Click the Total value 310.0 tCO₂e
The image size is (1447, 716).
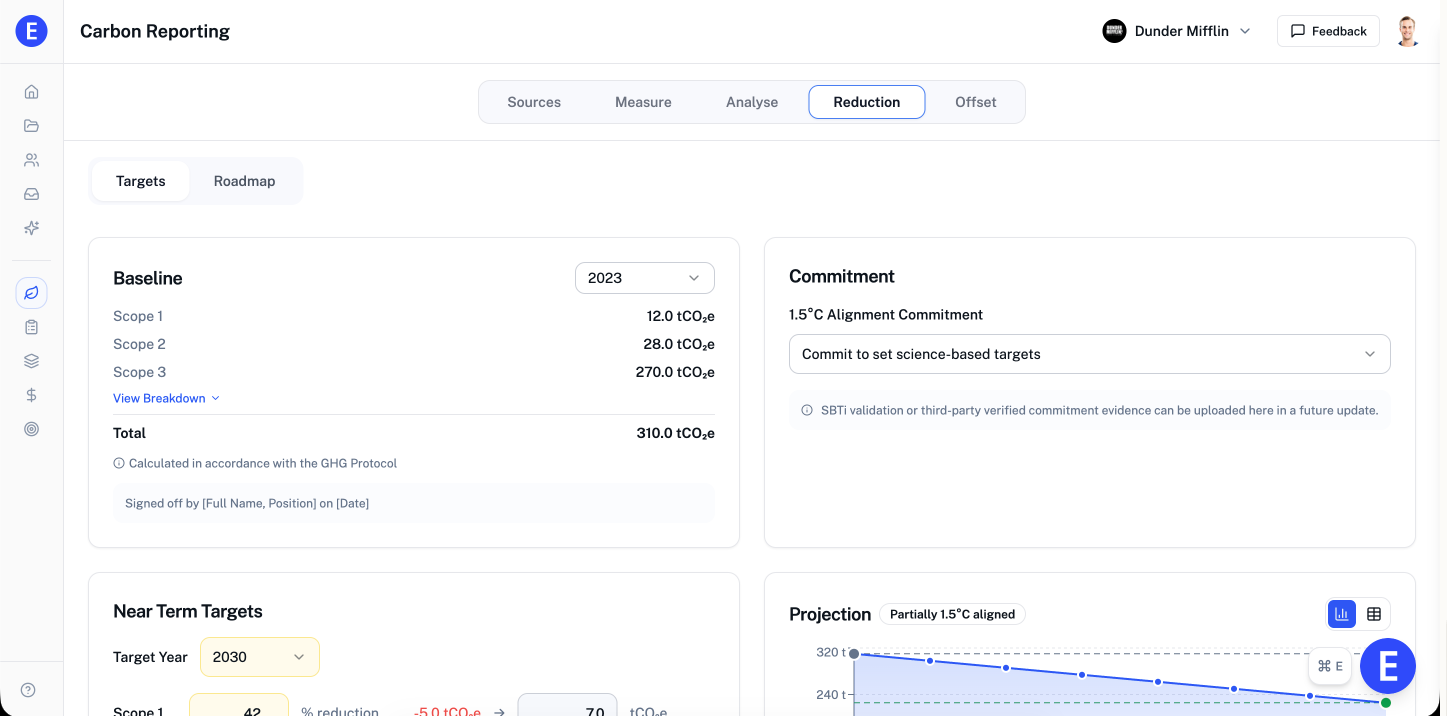[x=675, y=433]
